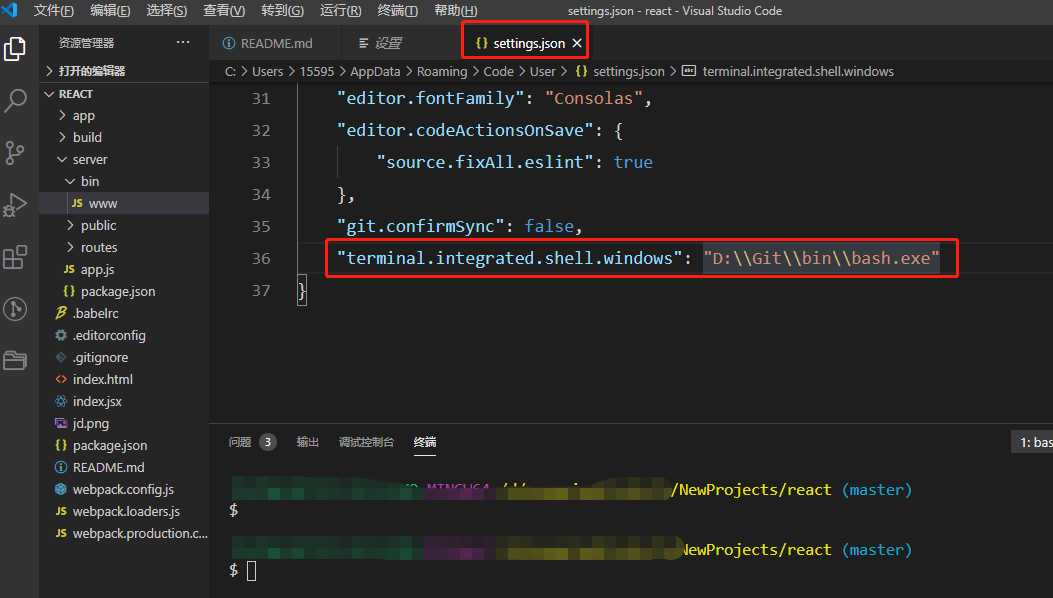Collapse the server folder

(x=62, y=159)
